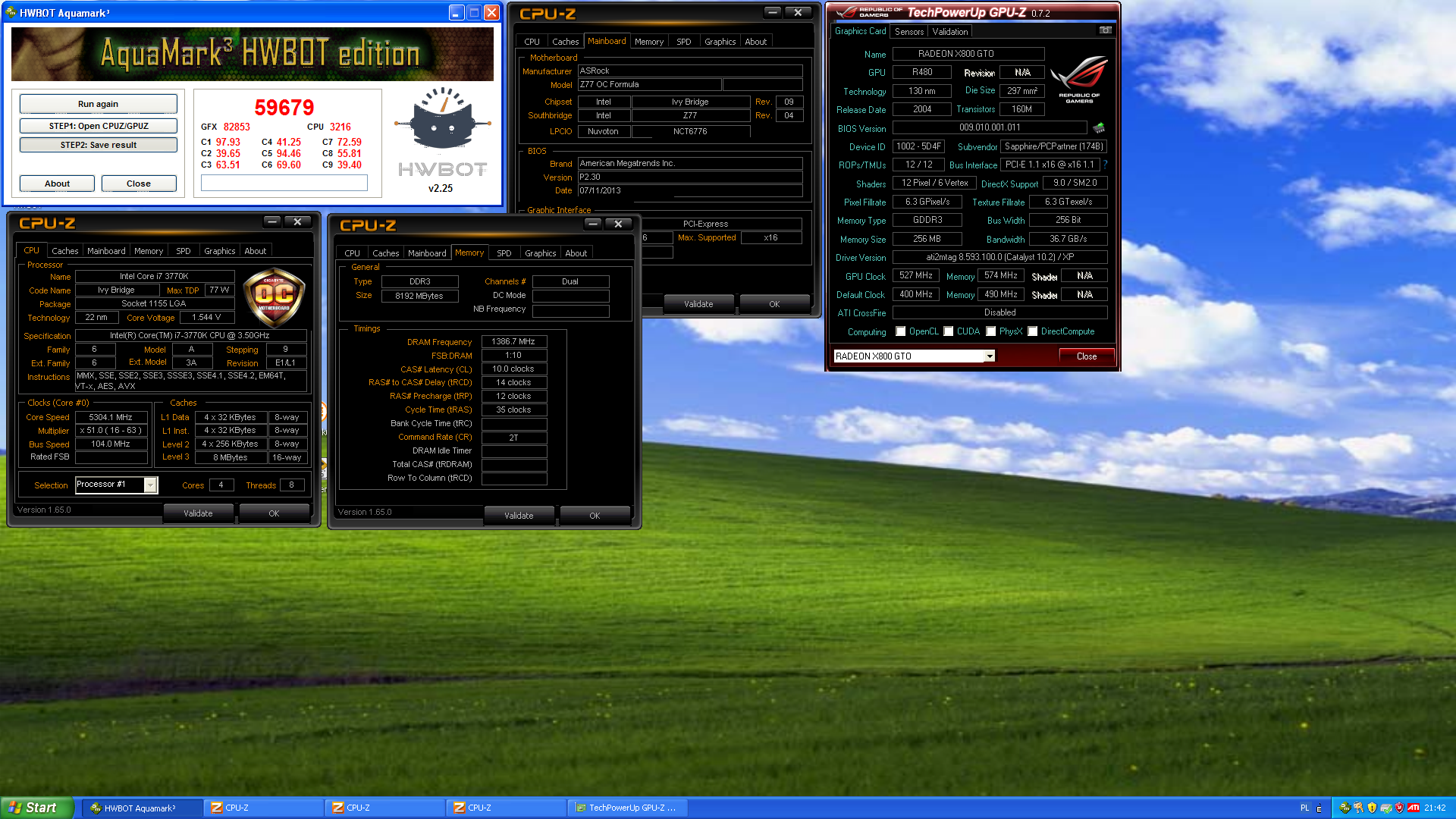Click the BIOS Version field 009.010.001.011
The image size is (1456, 819).
point(990,127)
